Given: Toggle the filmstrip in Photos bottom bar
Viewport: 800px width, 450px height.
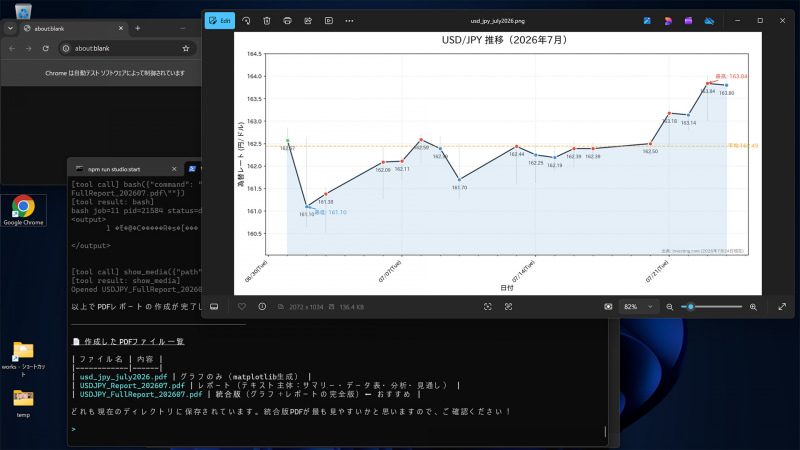Looking at the screenshot, I should point(214,307).
